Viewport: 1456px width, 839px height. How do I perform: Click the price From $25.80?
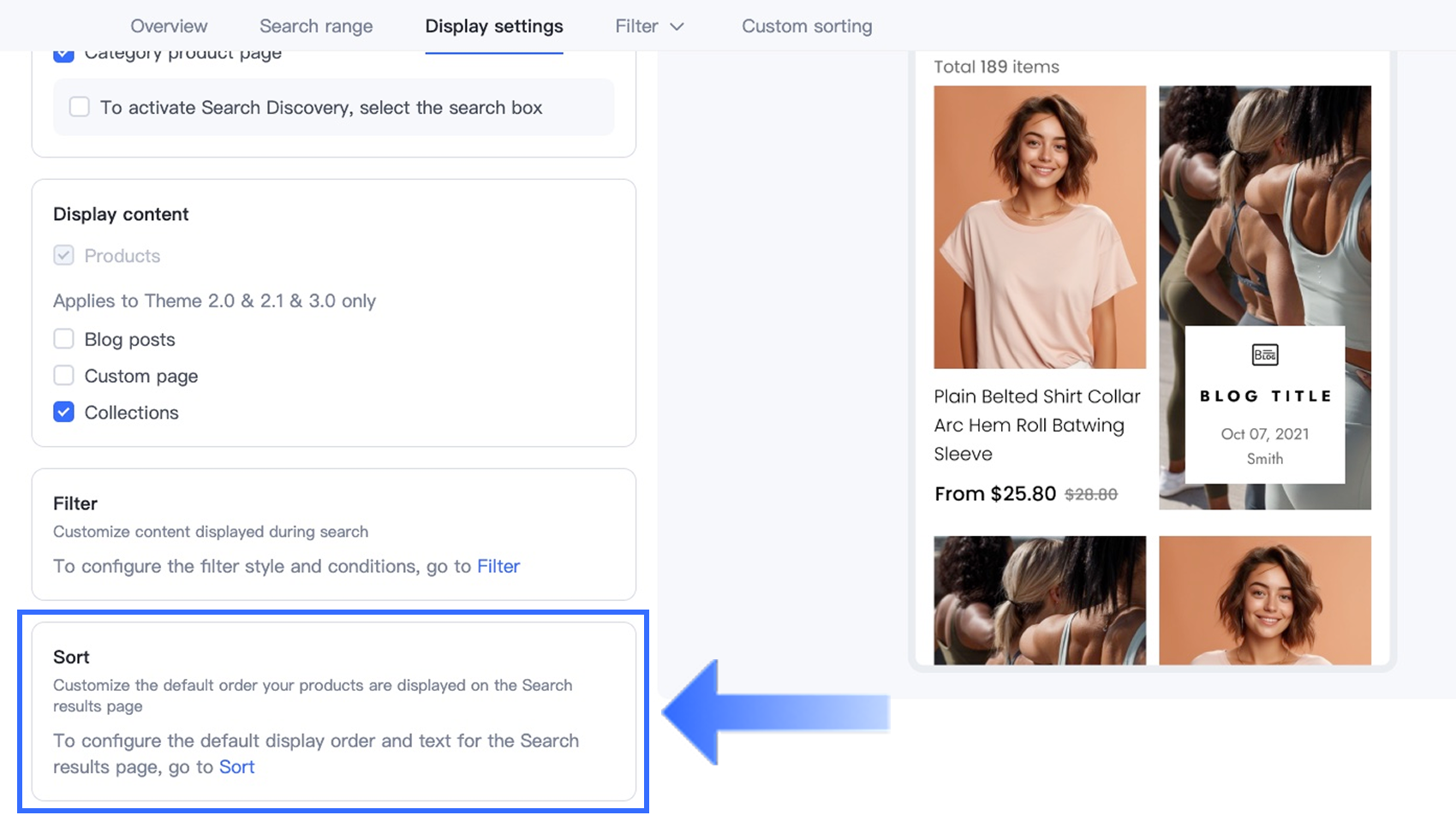pos(995,494)
